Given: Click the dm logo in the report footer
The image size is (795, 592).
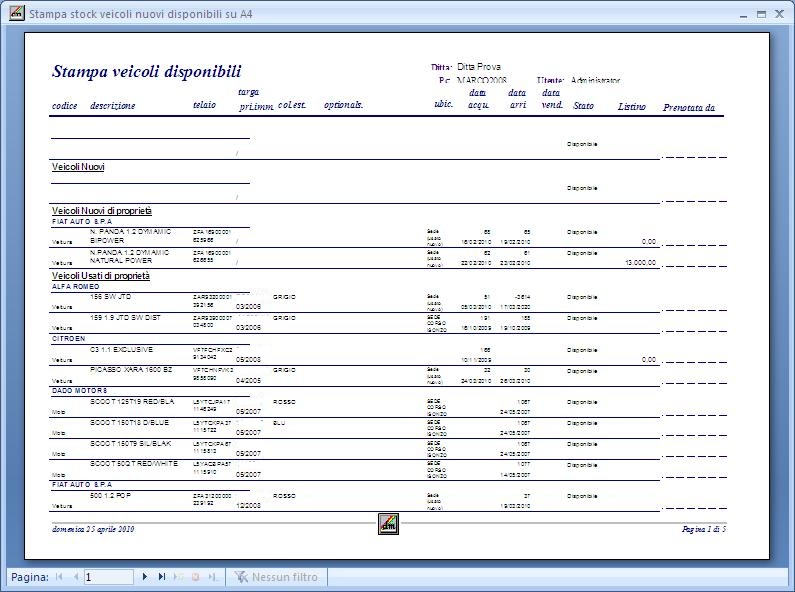Looking at the screenshot, I should [x=388, y=524].
